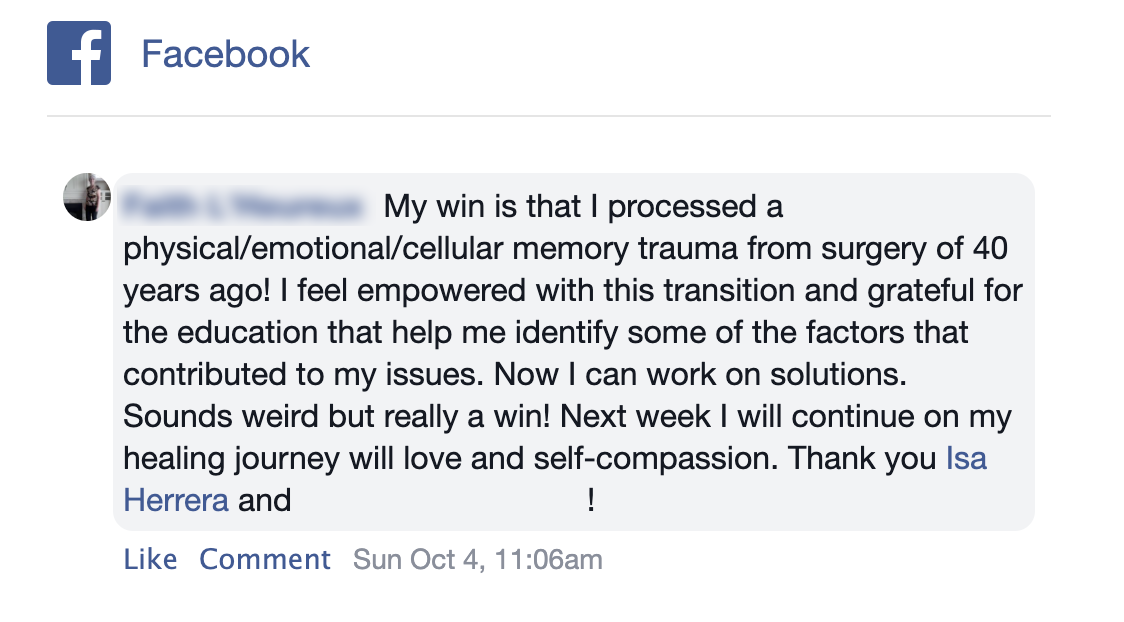Open the Facebook header title link
The image size is (1124, 622).
pos(225,54)
